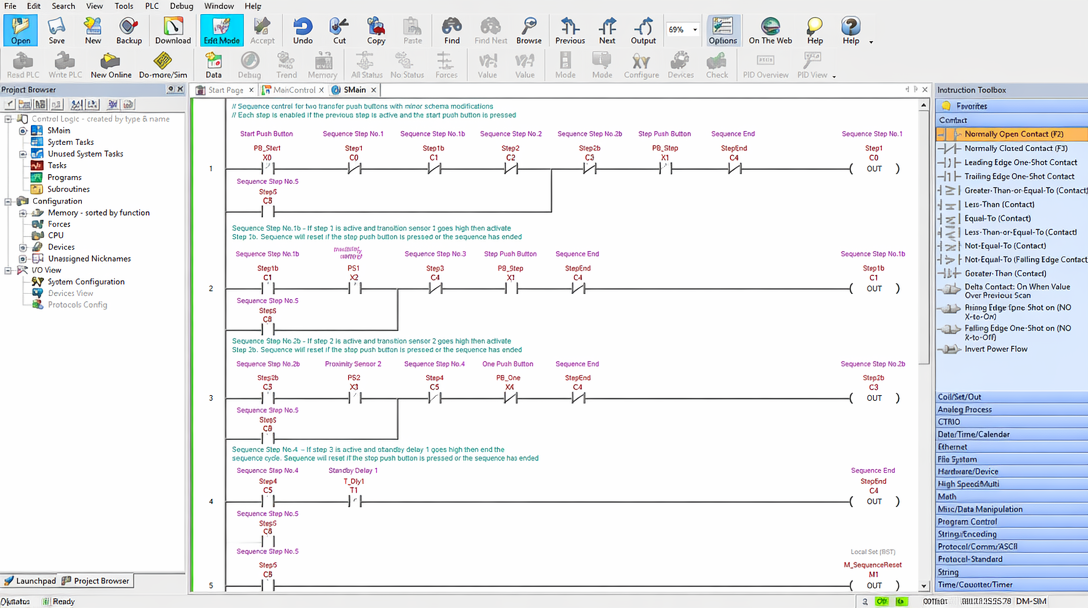Pin the Project Browser panel
The image size is (1088, 608).
(171, 90)
